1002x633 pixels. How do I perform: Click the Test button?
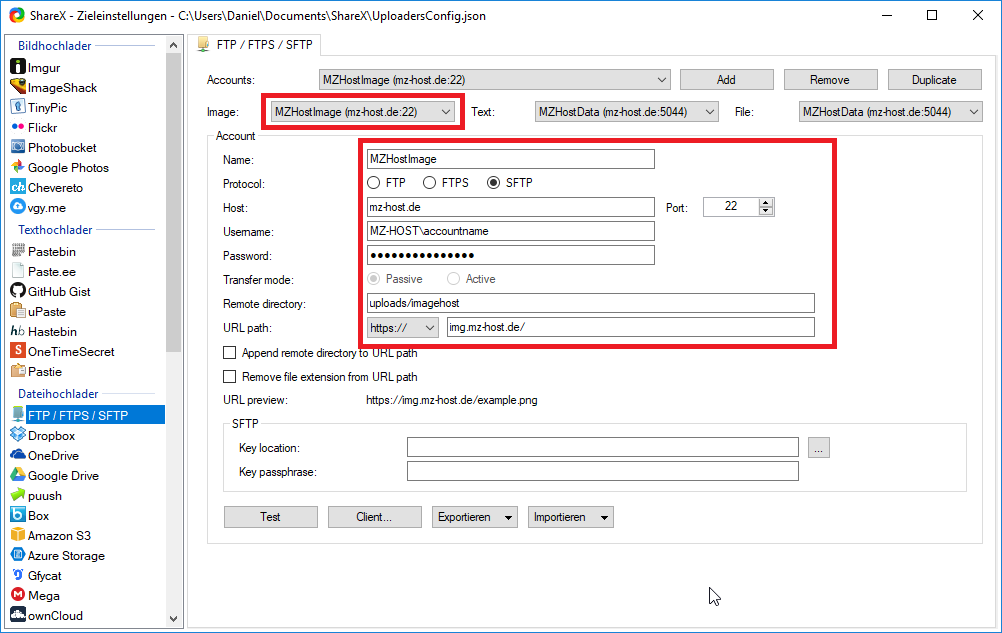tap(270, 517)
